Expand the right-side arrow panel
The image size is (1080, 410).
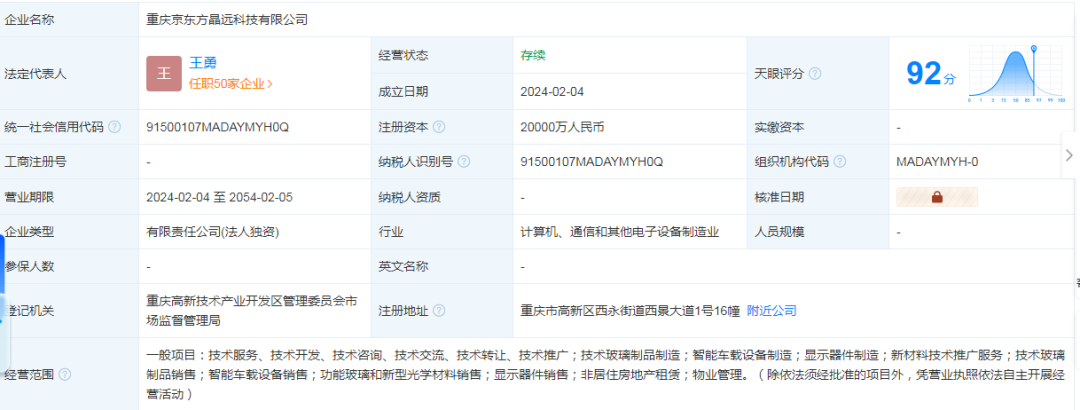point(1069,155)
